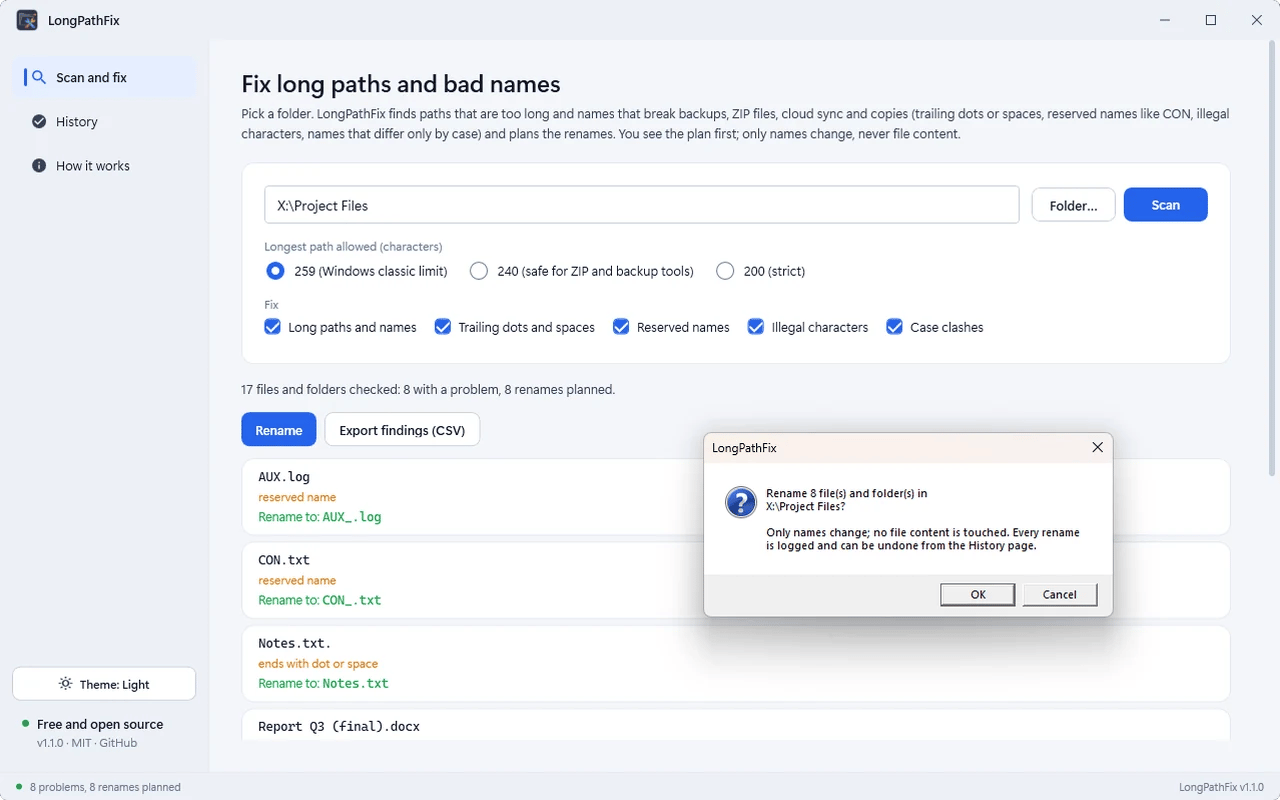Open Scan and fix page
This screenshot has width=1280, height=800.
[104, 77]
